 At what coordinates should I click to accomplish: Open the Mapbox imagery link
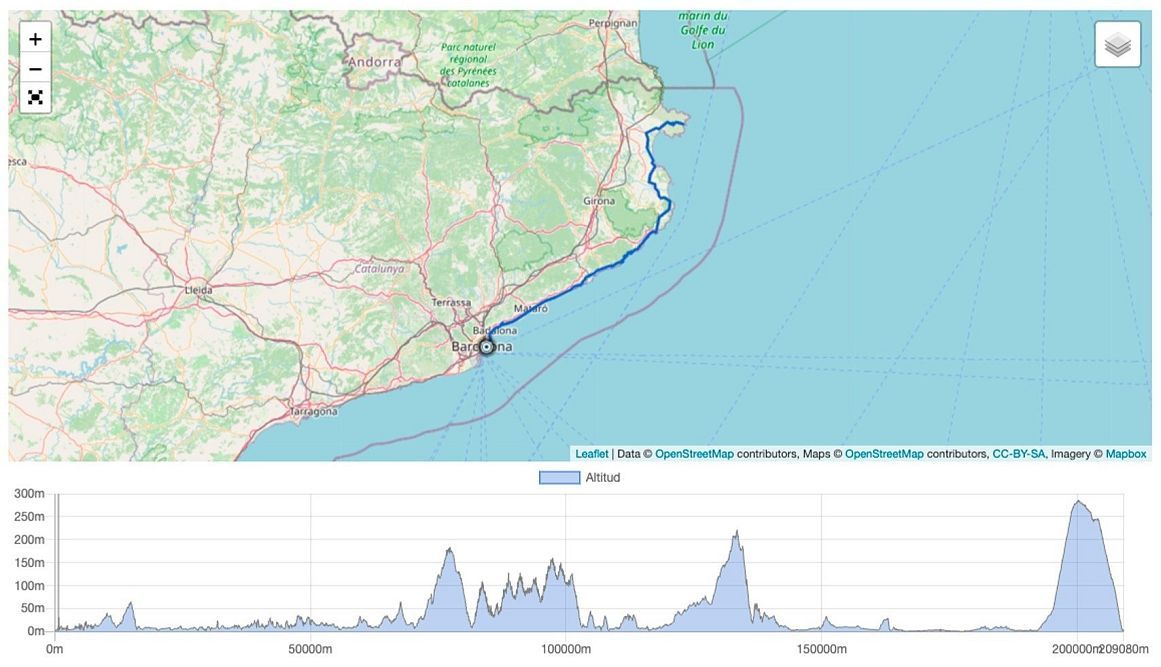coord(1125,454)
